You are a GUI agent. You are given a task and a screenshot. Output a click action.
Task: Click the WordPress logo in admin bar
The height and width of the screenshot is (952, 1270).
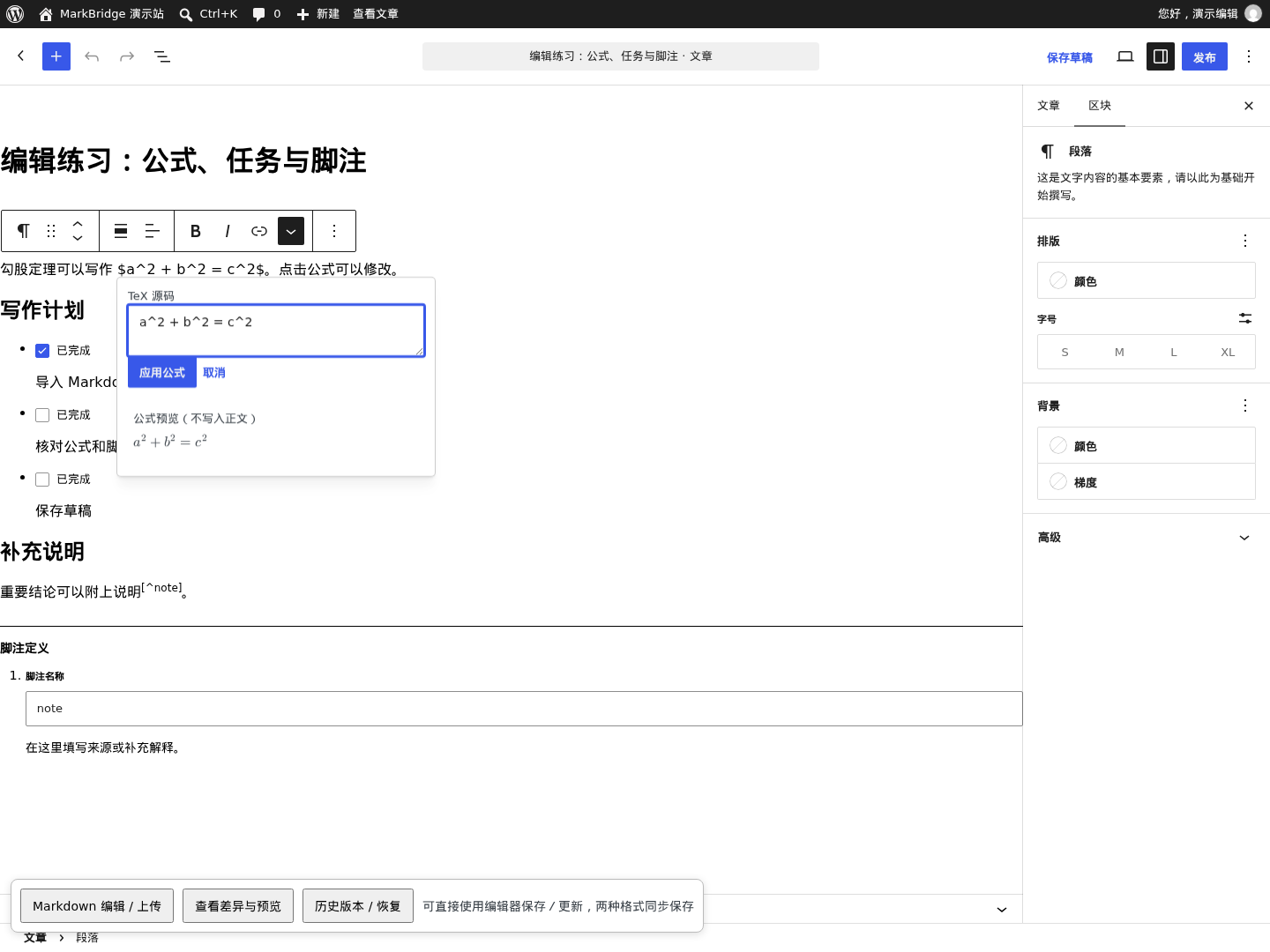tap(15, 14)
